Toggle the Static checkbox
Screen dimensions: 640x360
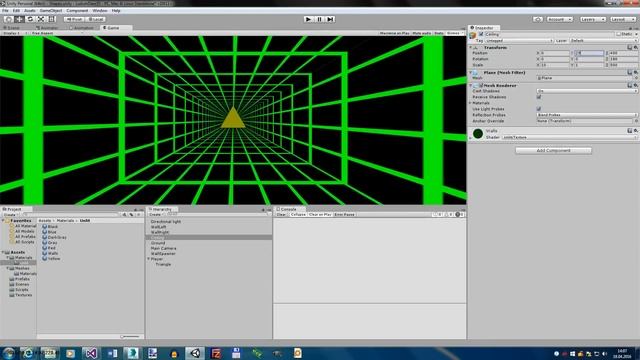tap(618, 34)
